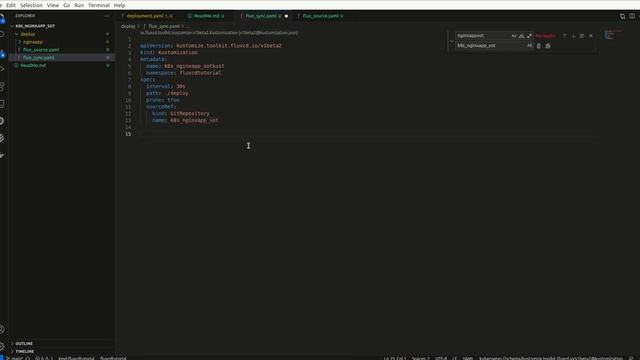
Task: Go to next match in find widget
Action: 573,36
